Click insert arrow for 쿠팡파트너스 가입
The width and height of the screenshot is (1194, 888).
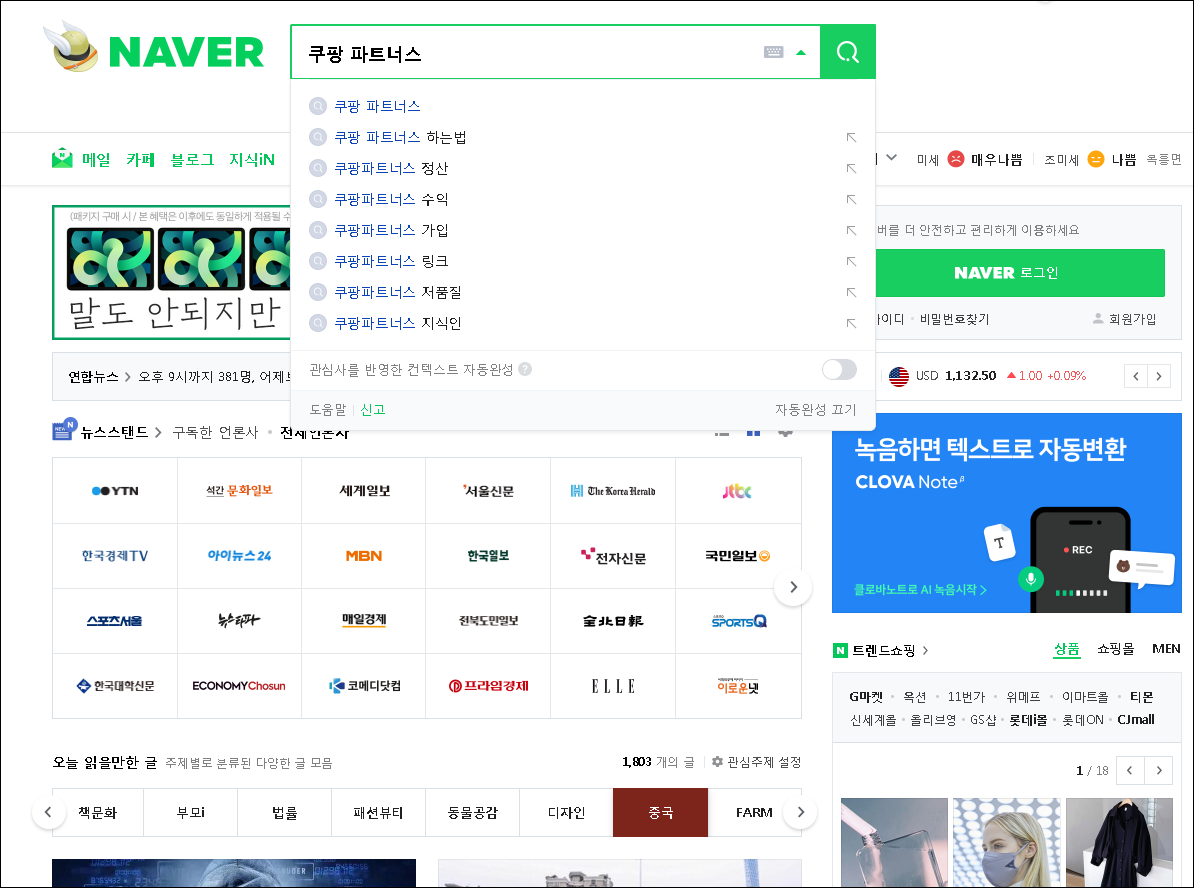[x=851, y=231]
